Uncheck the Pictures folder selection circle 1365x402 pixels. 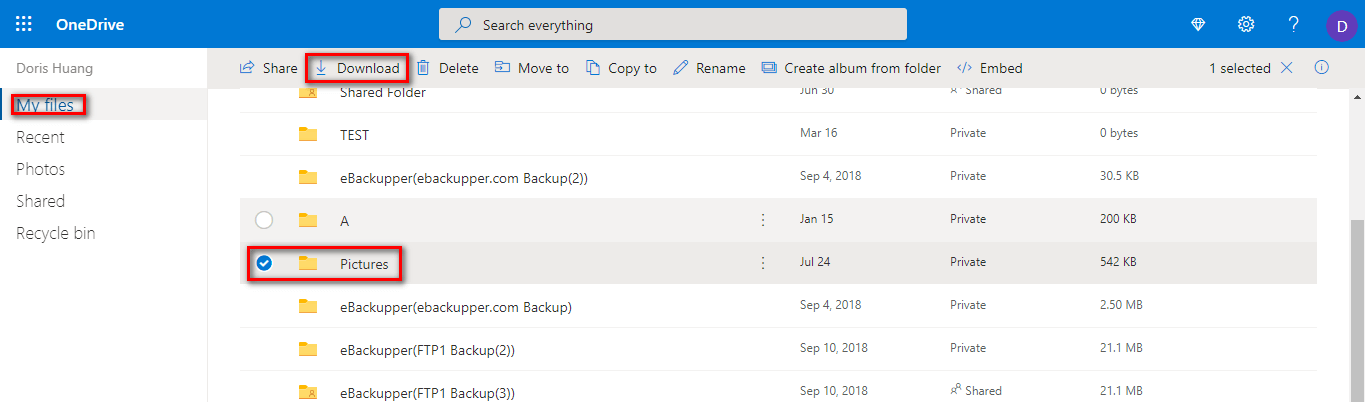pos(264,263)
